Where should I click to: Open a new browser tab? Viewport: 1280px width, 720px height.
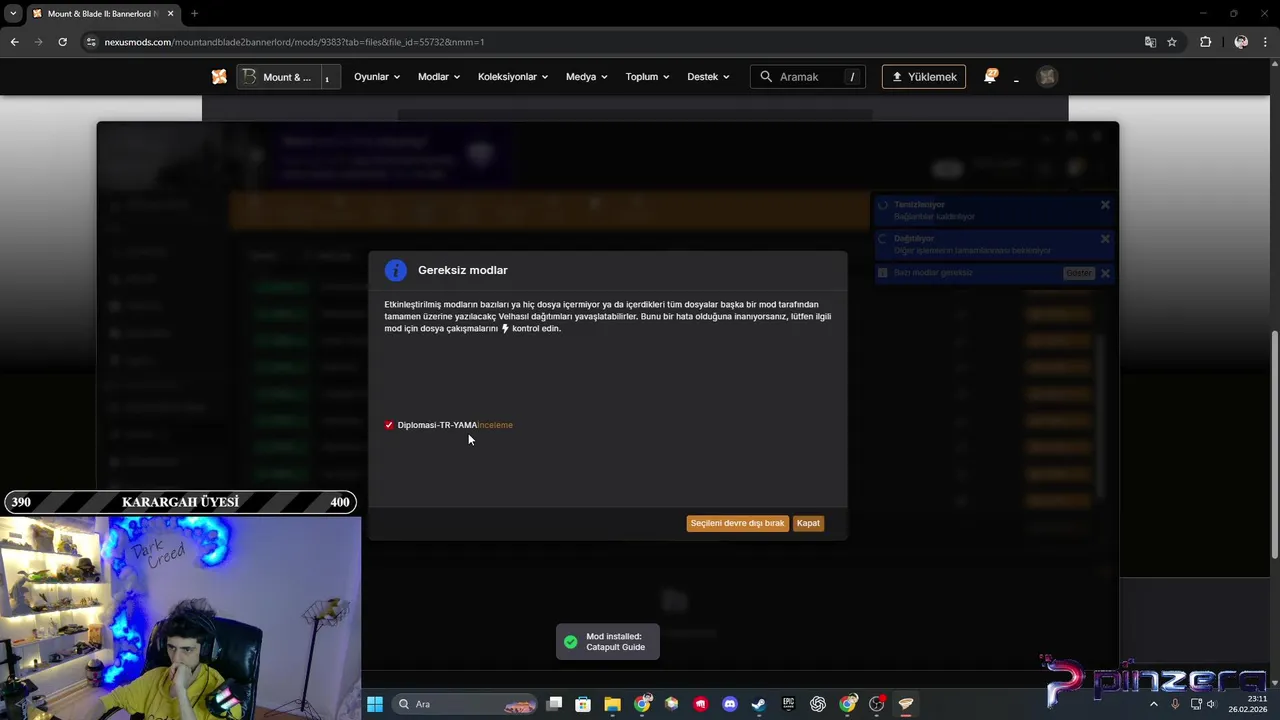(194, 14)
